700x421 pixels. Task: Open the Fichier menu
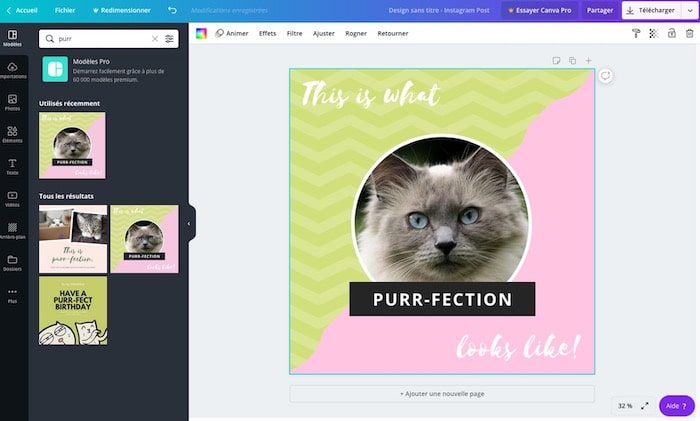(65, 10)
